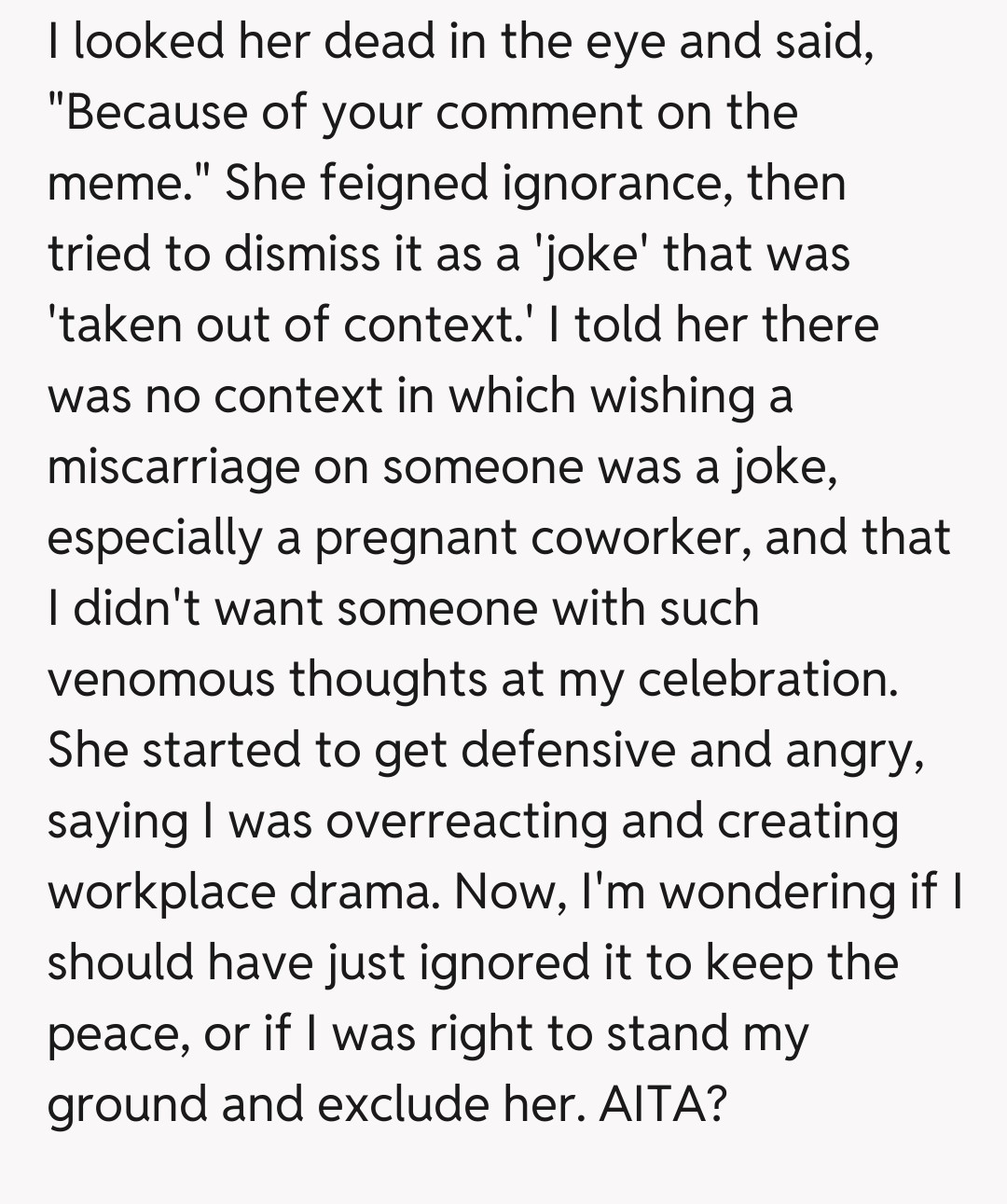Click the word "AITA?" at the end
This screenshot has height=1204, width=1007.
click(x=662, y=1104)
